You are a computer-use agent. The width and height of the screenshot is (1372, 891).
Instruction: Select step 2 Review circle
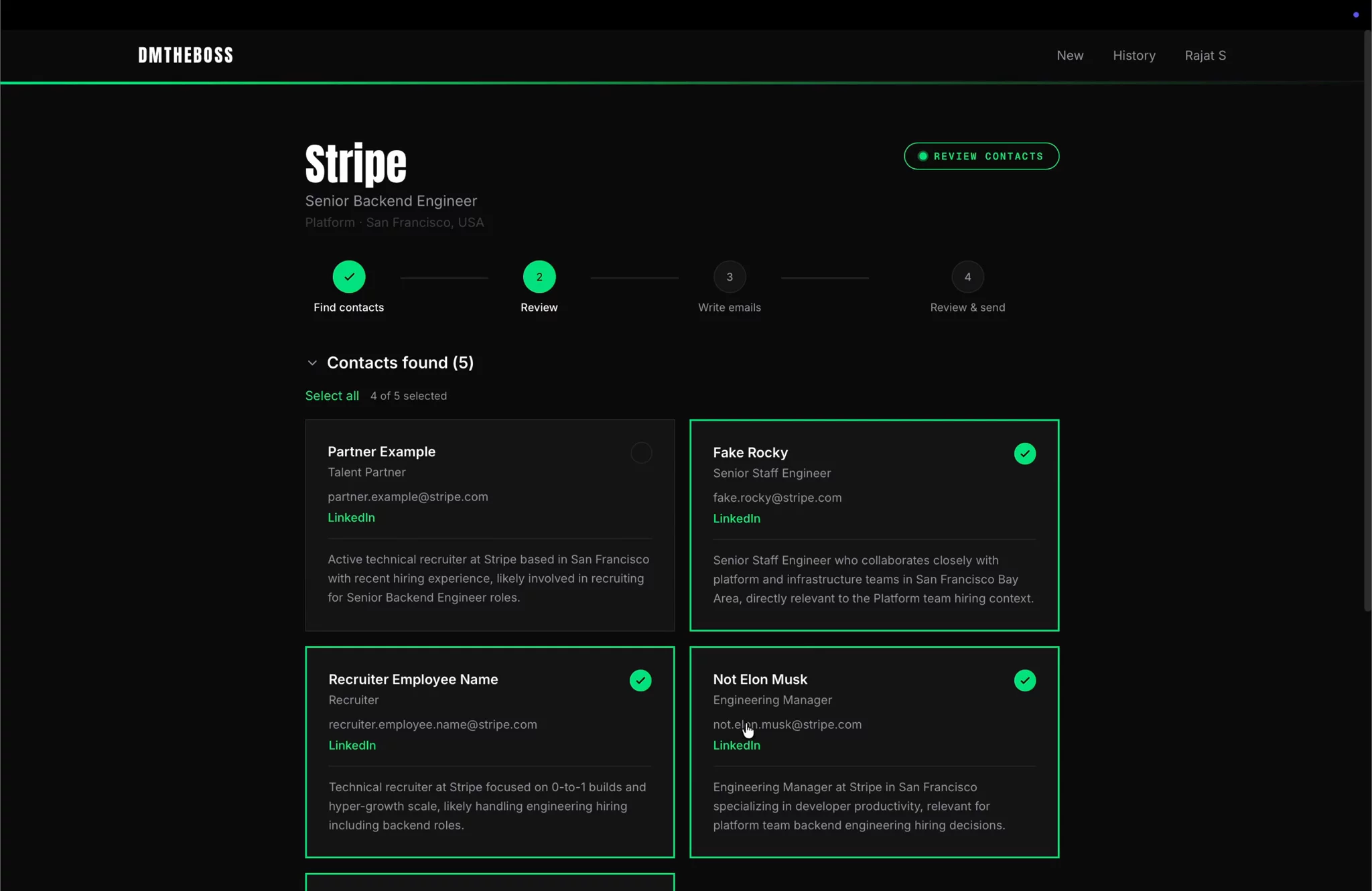click(x=539, y=277)
